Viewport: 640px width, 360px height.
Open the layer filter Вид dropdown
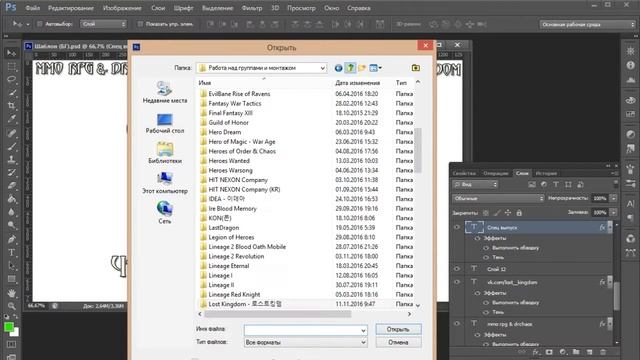pyautogui.click(x=475, y=184)
